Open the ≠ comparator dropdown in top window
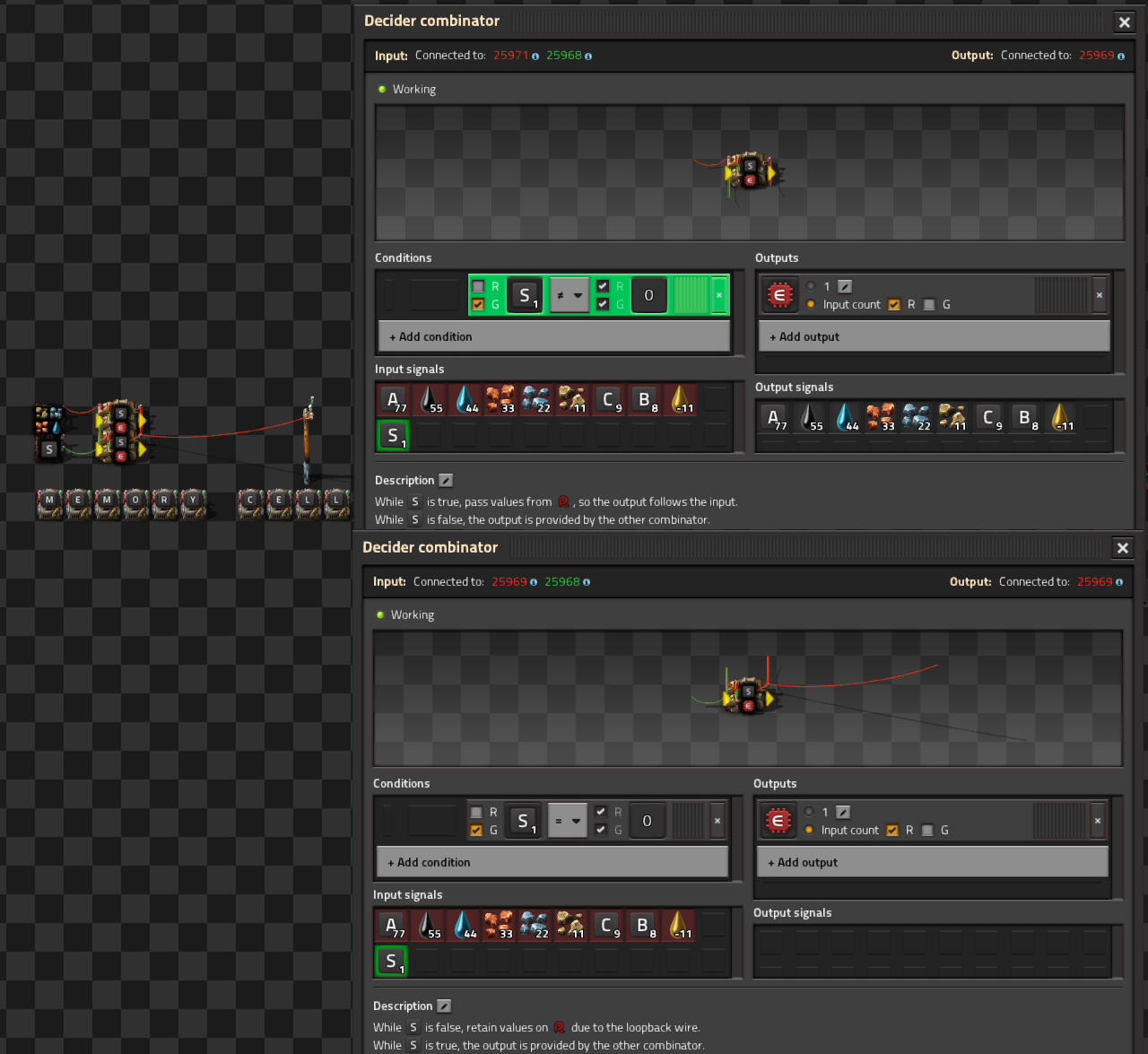This screenshot has width=1148, height=1054. (x=570, y=295)
